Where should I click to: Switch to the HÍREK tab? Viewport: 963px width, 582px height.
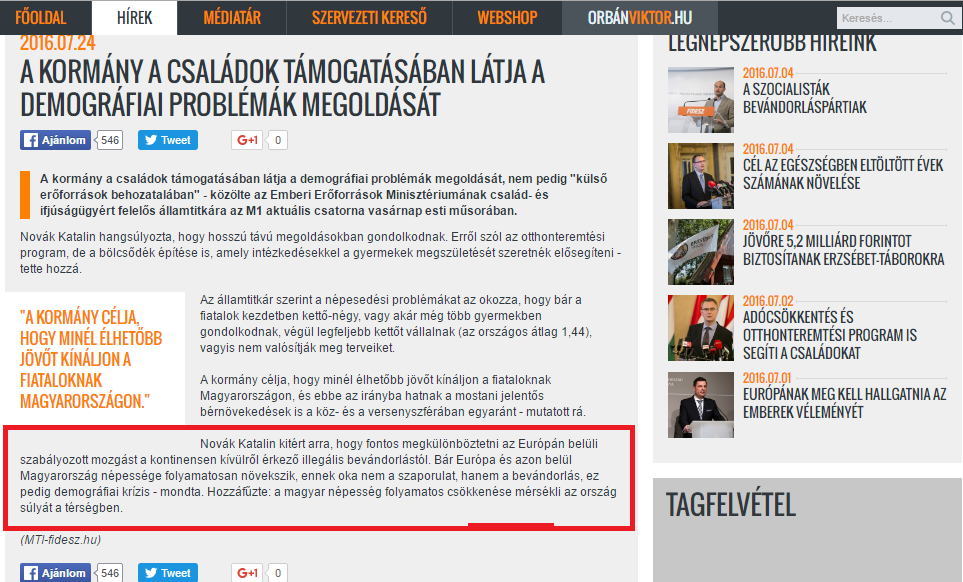click(135, 18)
